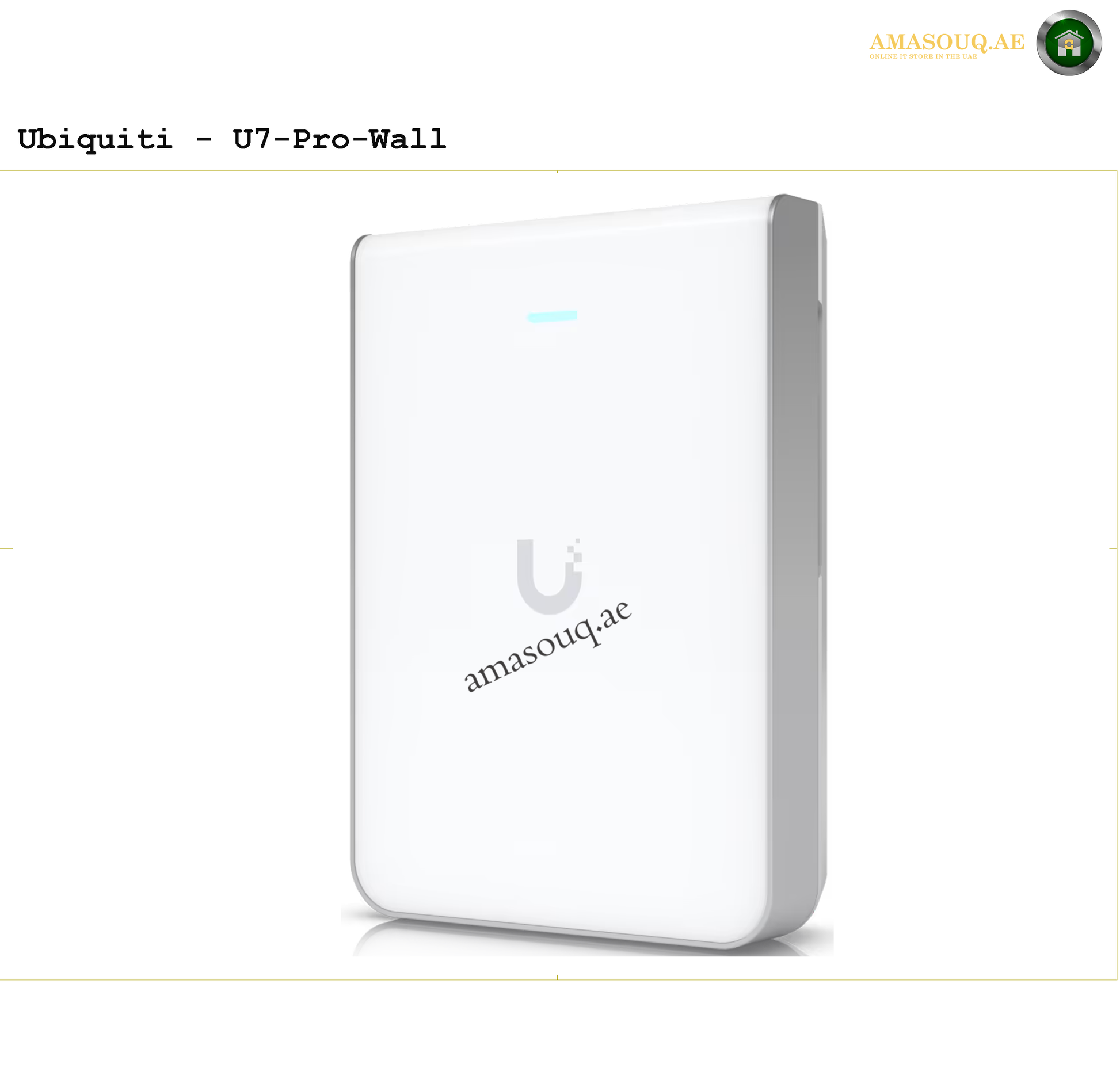
Task: Click the yellow bottom border line of the frame
Action: point(558,980)
